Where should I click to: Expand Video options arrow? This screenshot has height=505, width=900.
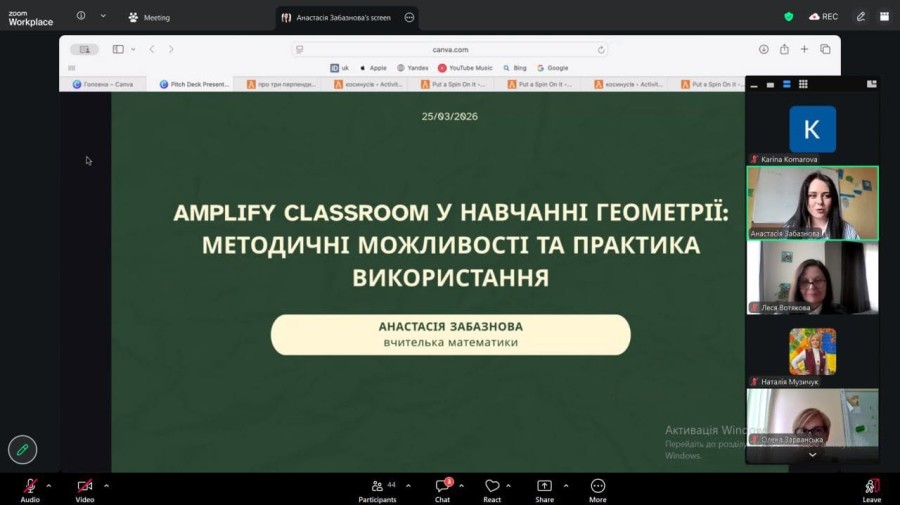[x=106, y=486]
